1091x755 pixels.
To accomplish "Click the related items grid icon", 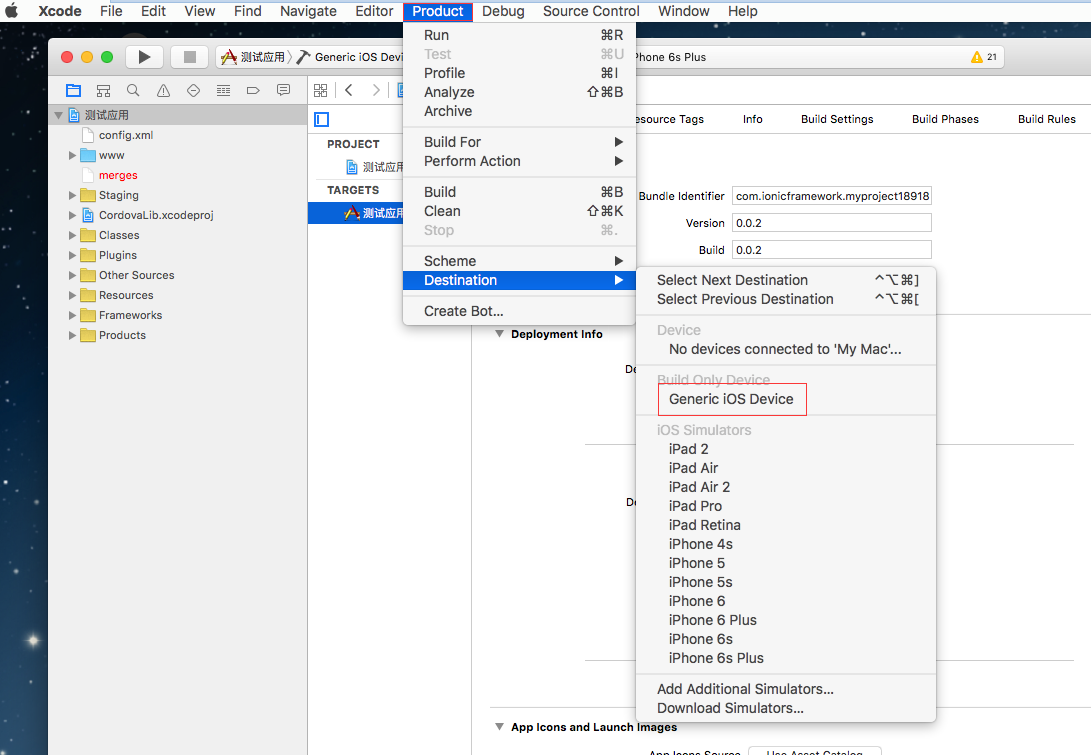I will click(x=320, y=90).
